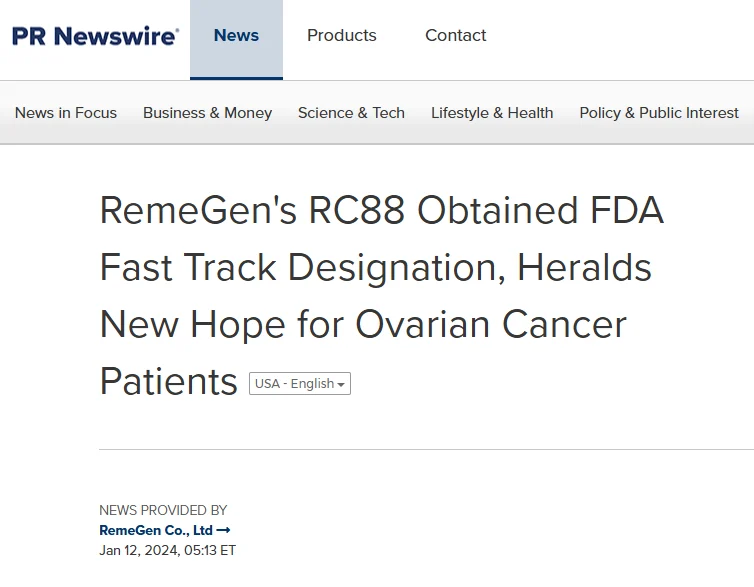Go to the Contact tab

pos(455,36)
